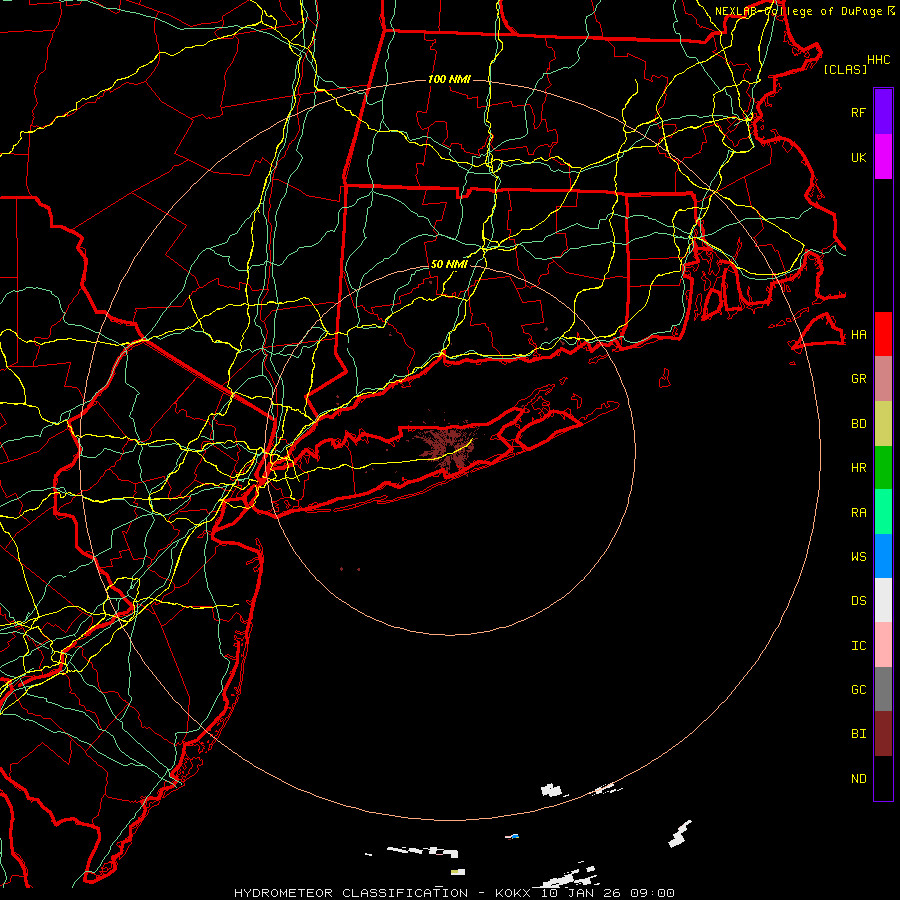Click the 'KOKX' radar site identifier
Image resolution: width=900 pixels, height=900 pixels.
513,893
